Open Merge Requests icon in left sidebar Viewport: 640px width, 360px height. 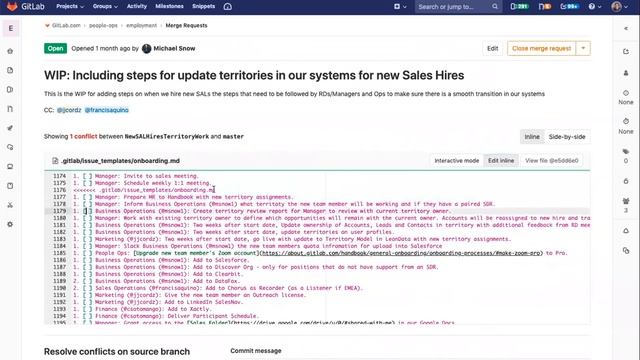click(x=10, y=109)
